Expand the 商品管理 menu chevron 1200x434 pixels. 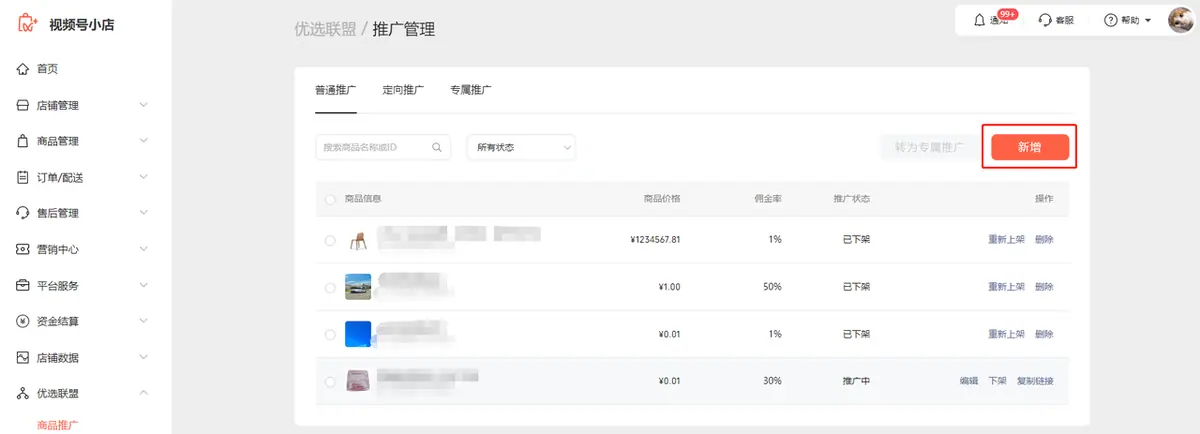click(144, 141)
